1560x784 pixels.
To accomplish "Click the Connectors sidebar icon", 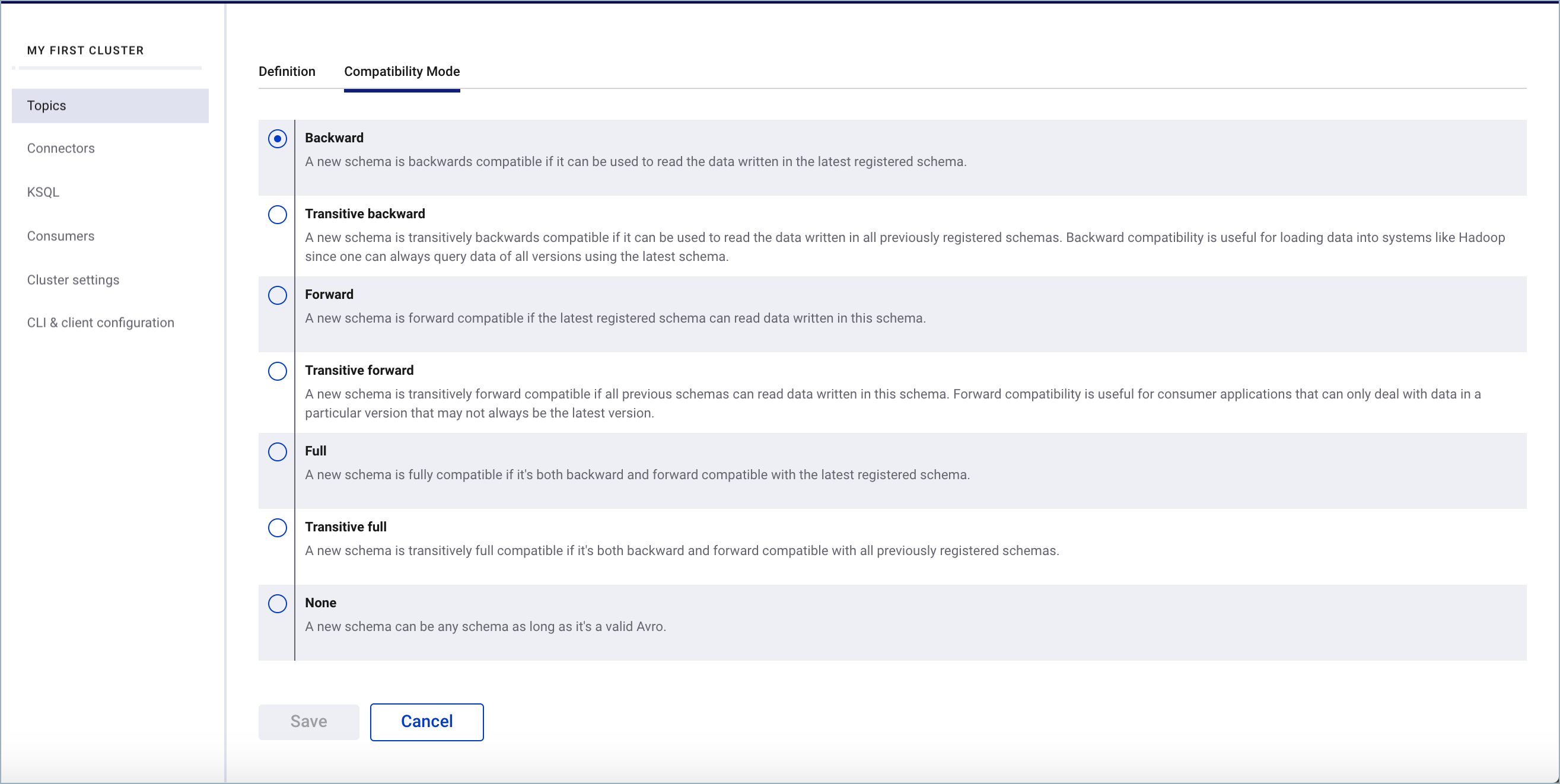I will point(61,148).
